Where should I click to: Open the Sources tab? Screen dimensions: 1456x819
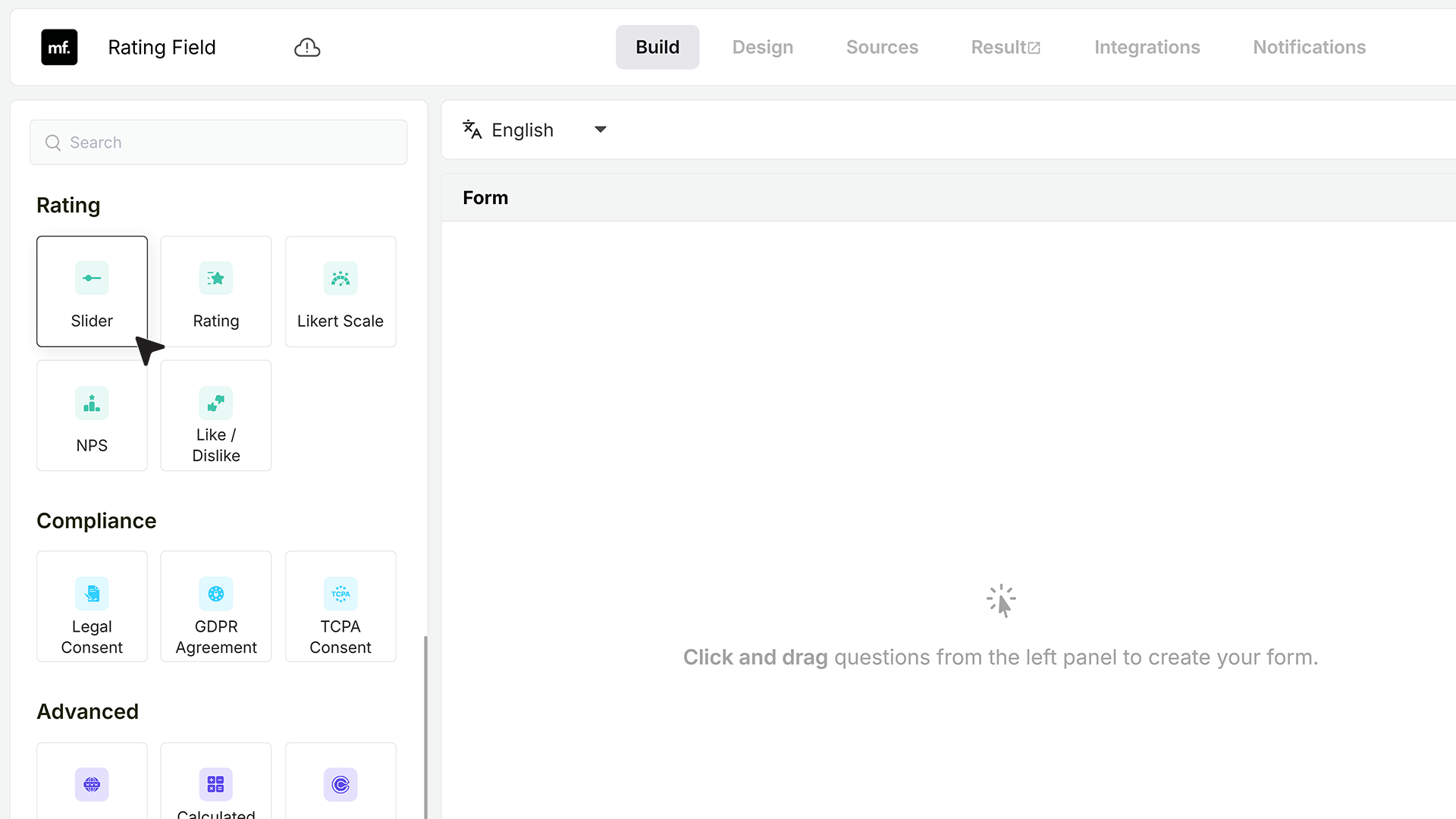click(x=882, y=47)
